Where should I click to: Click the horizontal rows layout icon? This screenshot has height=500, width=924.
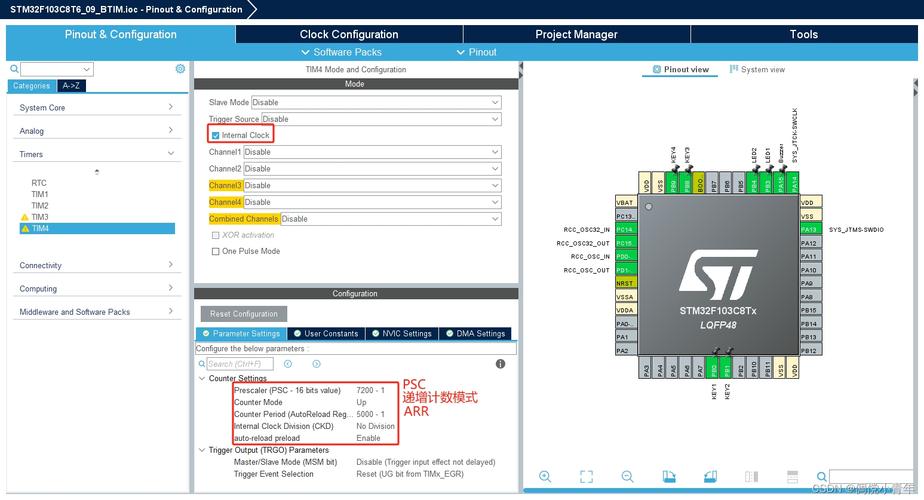click(x=793, y=476)
